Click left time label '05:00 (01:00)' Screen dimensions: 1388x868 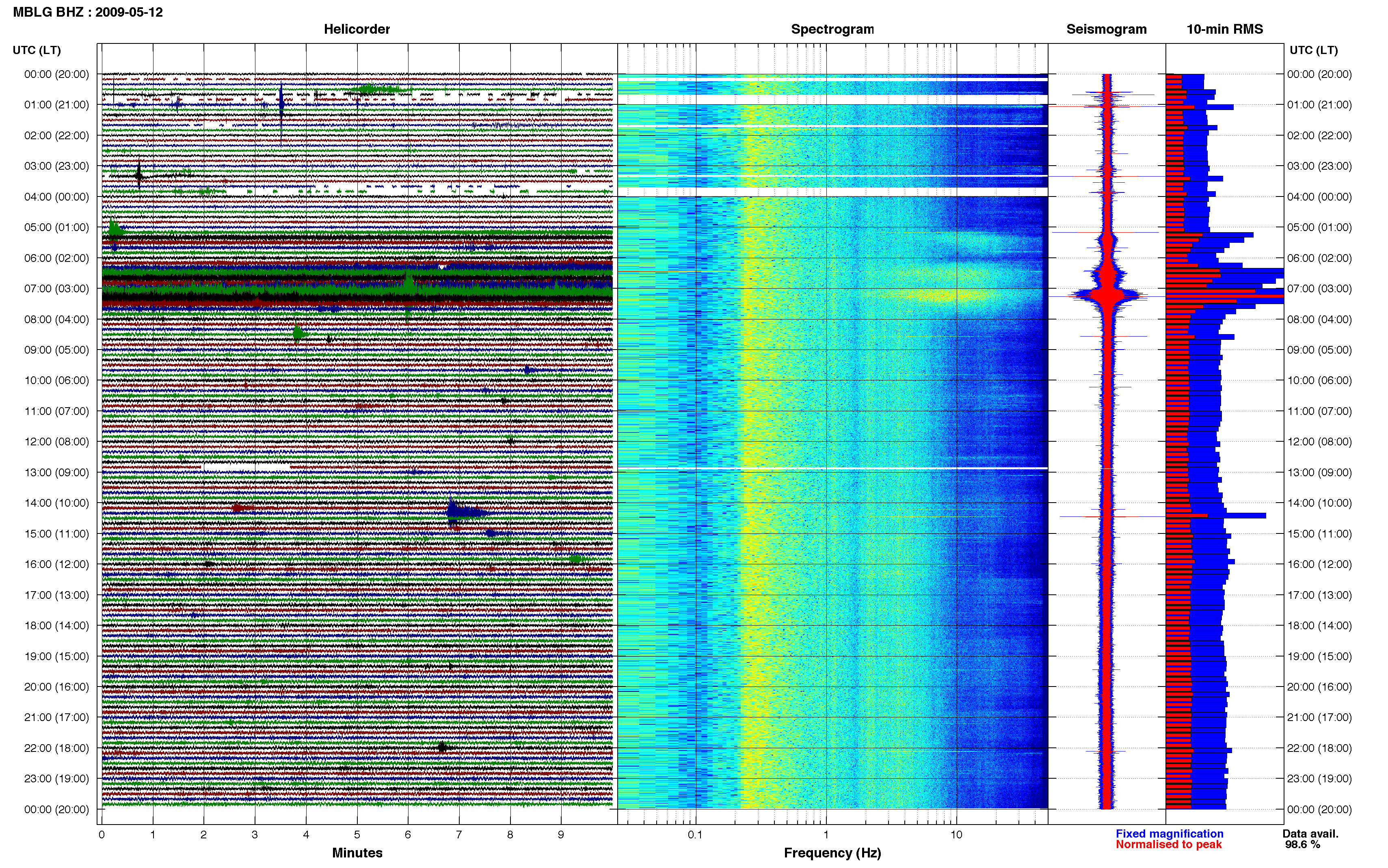pos(56,227)
